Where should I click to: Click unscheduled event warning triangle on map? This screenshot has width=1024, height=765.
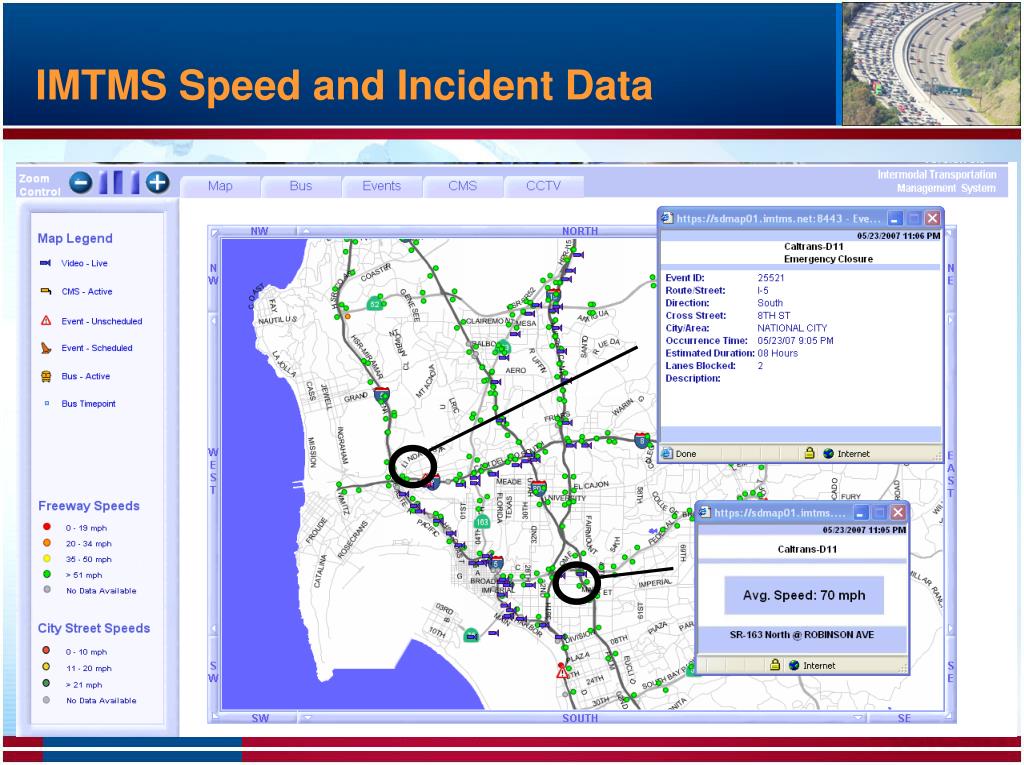click(562, 672)
